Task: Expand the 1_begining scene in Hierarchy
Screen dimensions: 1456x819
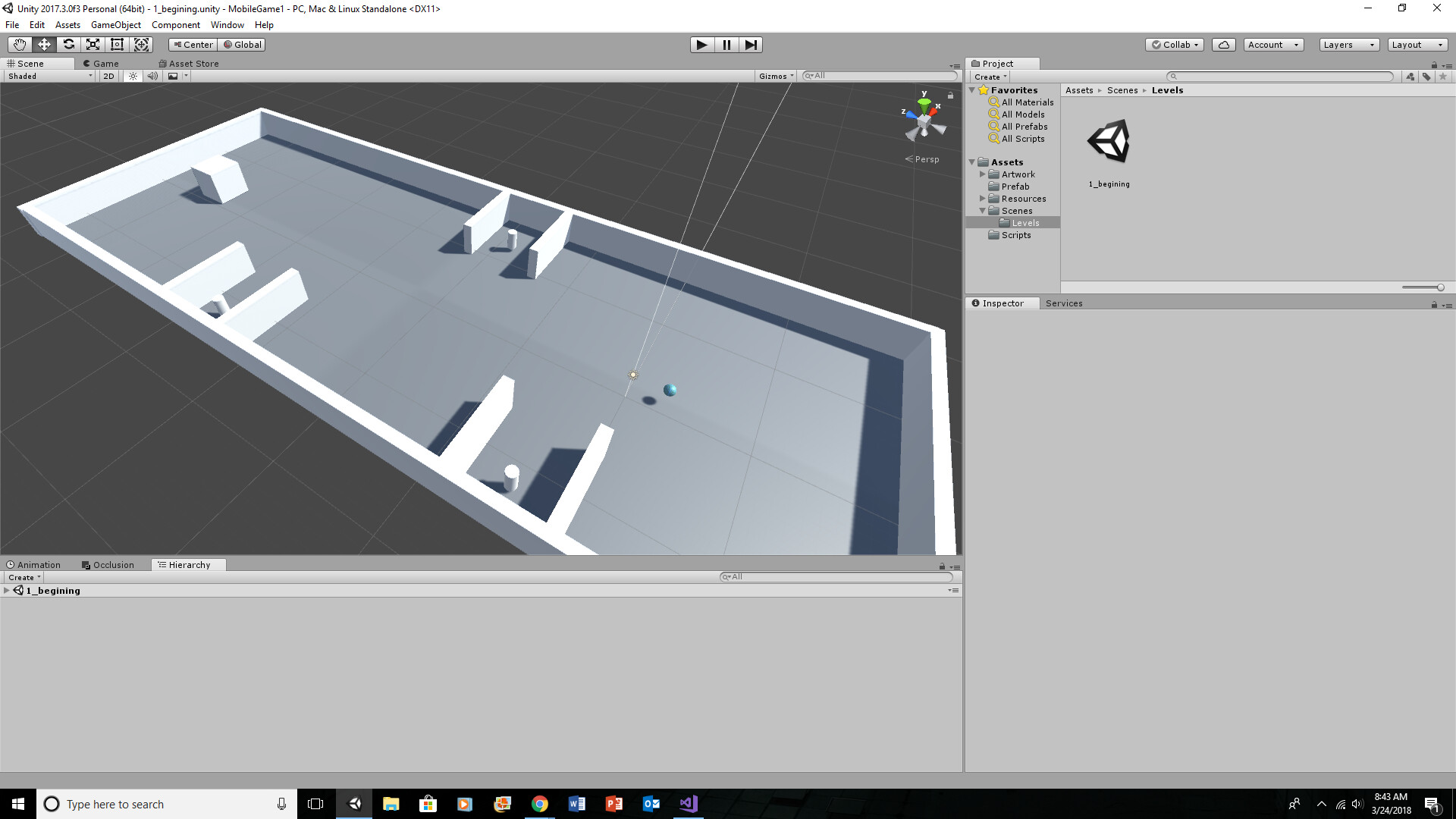Action: [7, 590]
